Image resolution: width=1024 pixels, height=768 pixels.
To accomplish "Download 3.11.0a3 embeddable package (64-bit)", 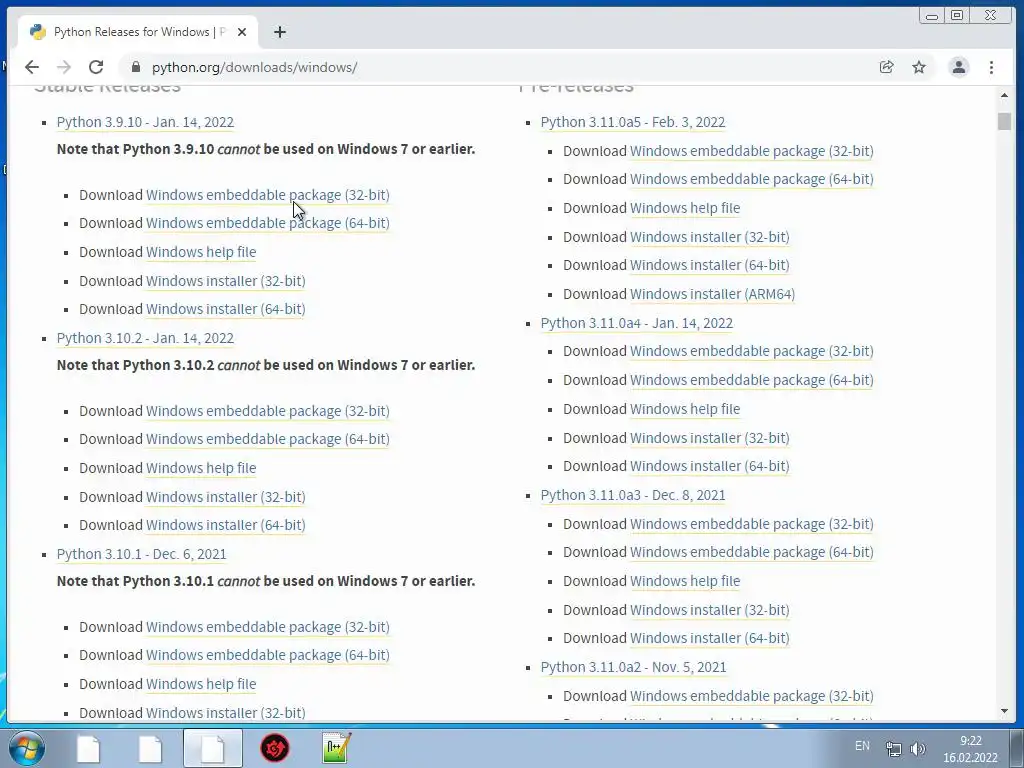I will coord(752,552).
